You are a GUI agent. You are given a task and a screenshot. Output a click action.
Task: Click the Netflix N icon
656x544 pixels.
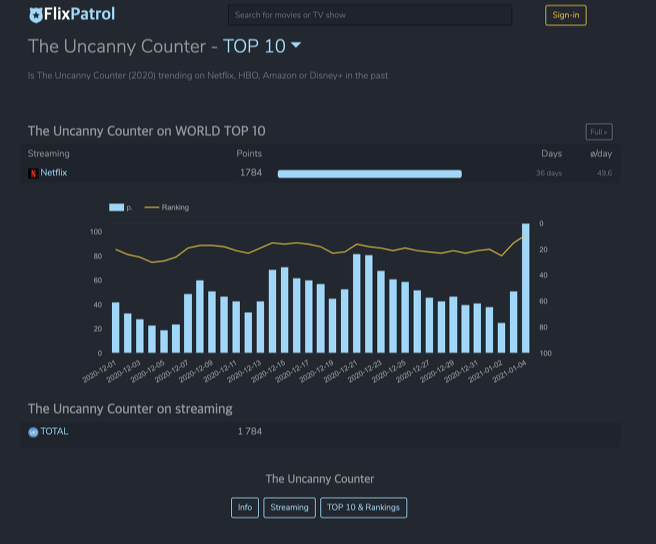click(33, 173)
